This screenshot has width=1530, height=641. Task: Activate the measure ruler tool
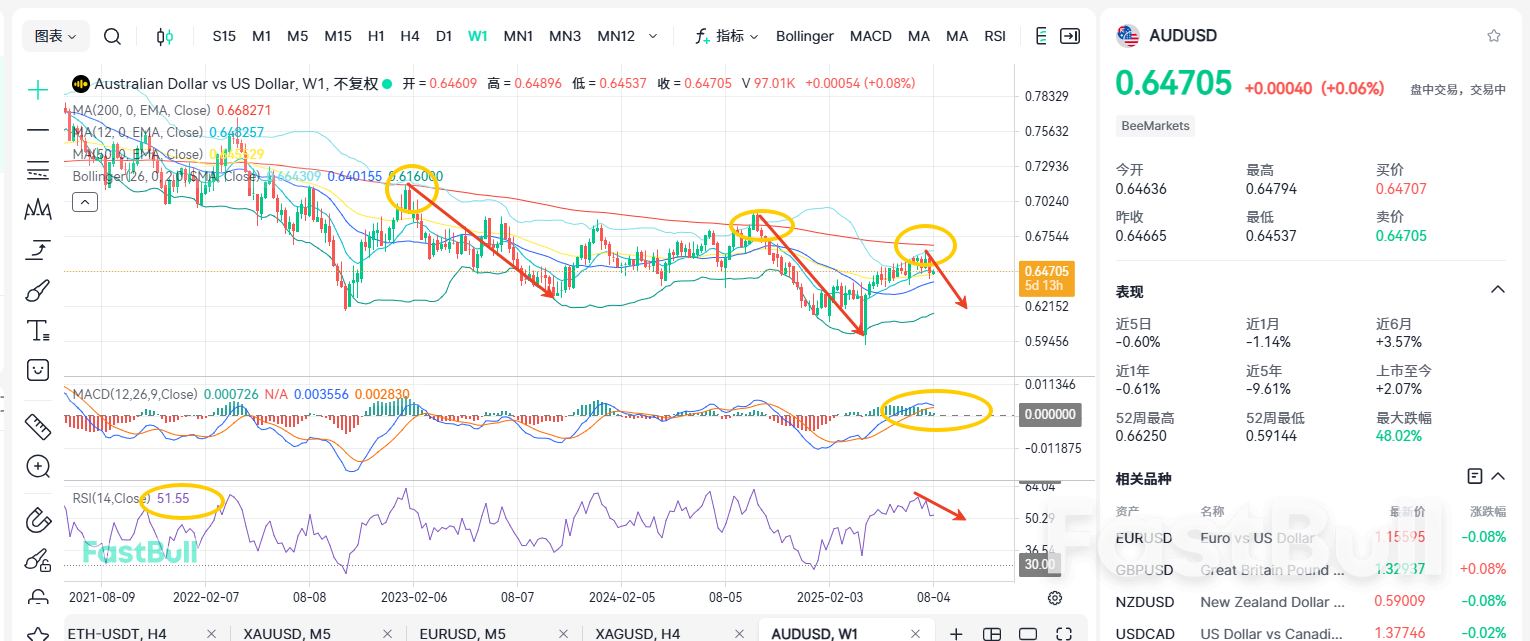pyautogui.click(x=37, y=426)
